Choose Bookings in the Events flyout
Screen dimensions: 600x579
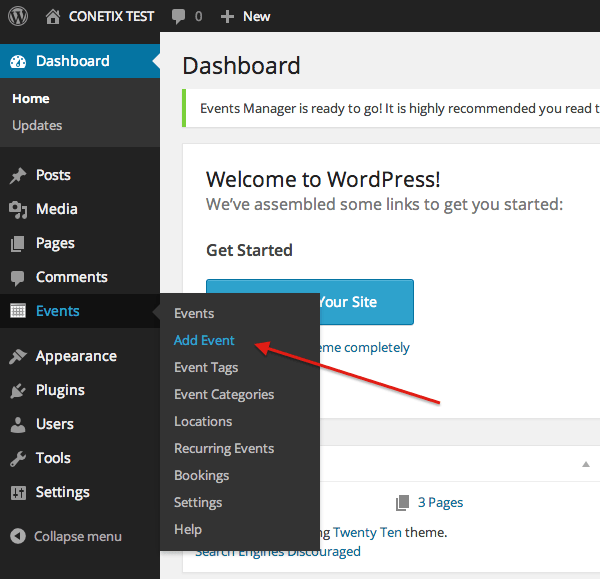(201, 476)
